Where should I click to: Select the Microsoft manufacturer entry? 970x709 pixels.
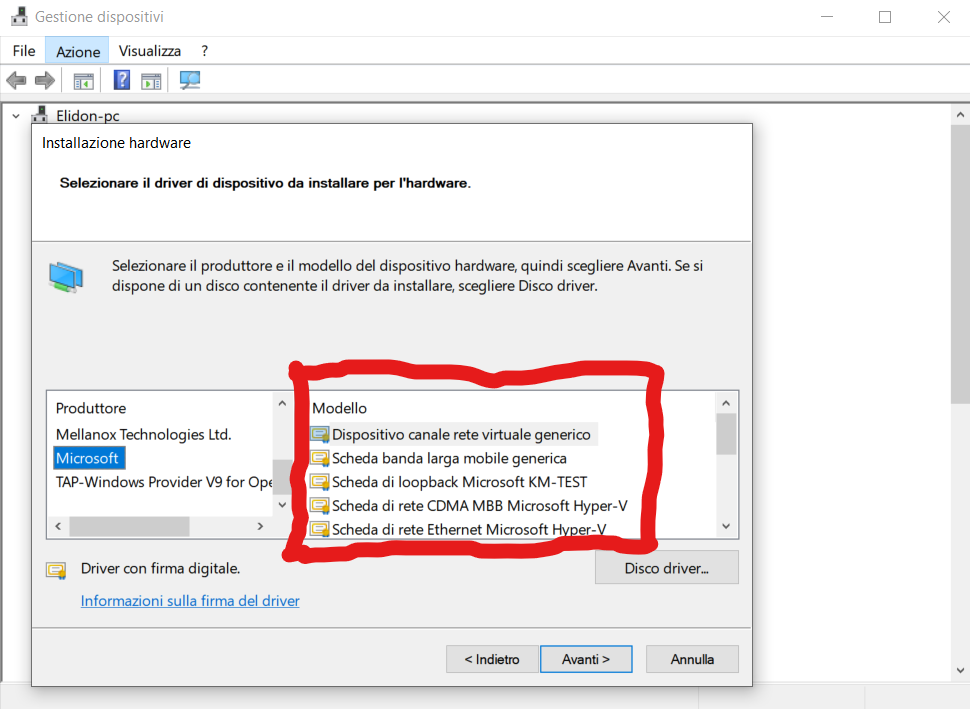(x=88, y=457)
